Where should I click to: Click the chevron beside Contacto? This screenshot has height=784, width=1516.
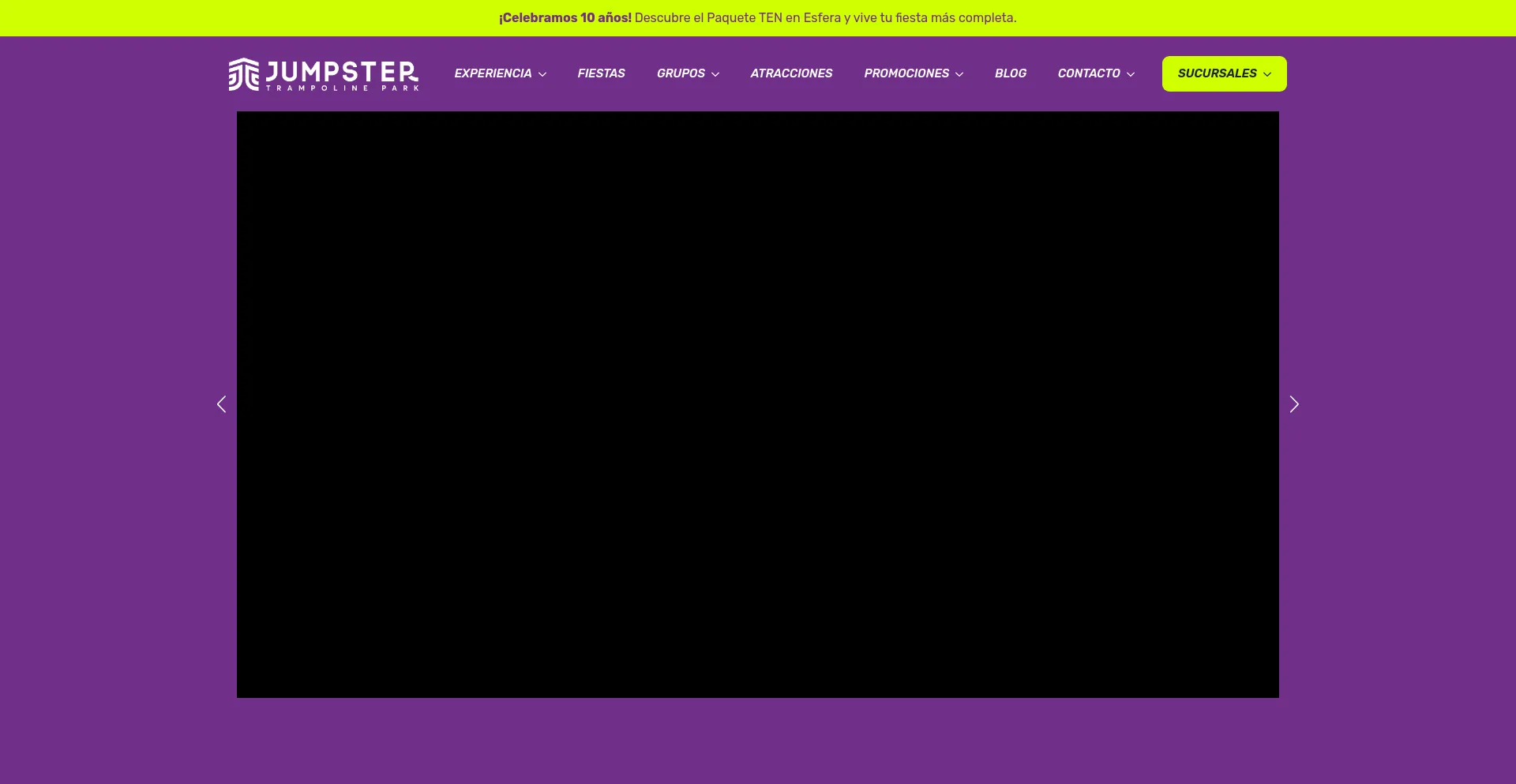click(x=1131, y=74)
